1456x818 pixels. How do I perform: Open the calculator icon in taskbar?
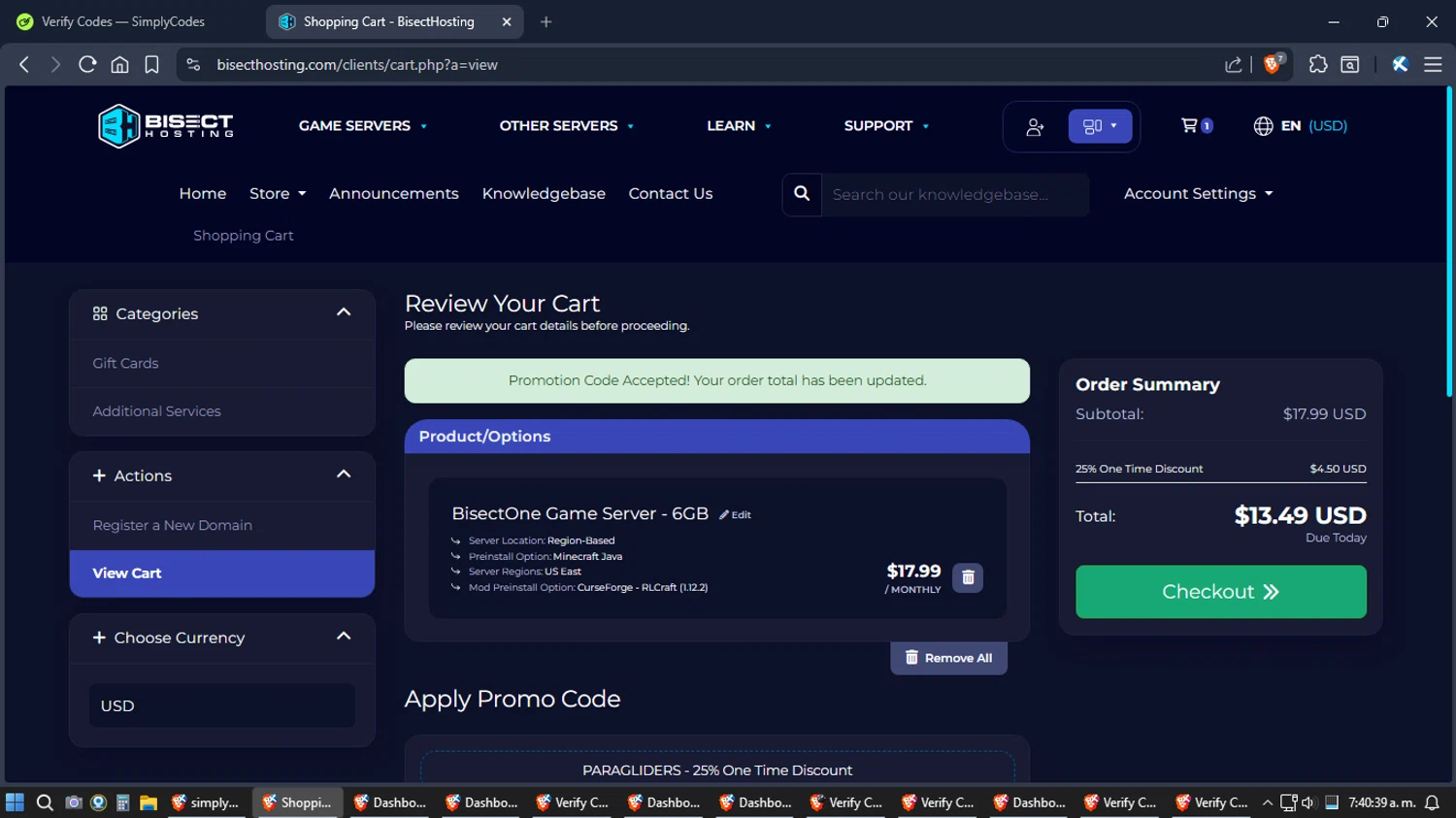tap(122, 802)
